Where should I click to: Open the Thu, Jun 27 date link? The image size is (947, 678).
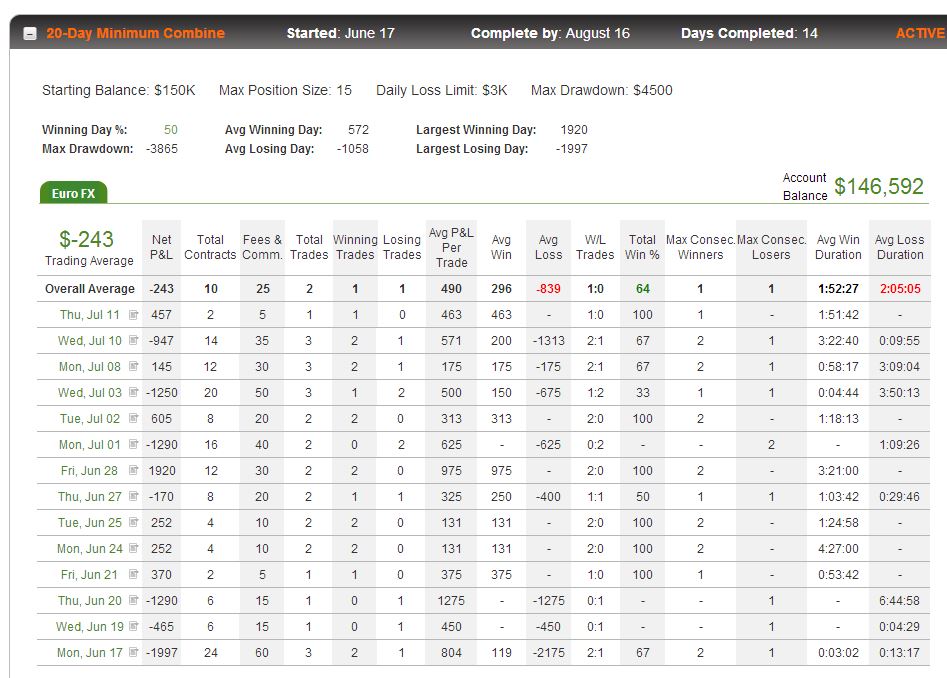[89, 496]
